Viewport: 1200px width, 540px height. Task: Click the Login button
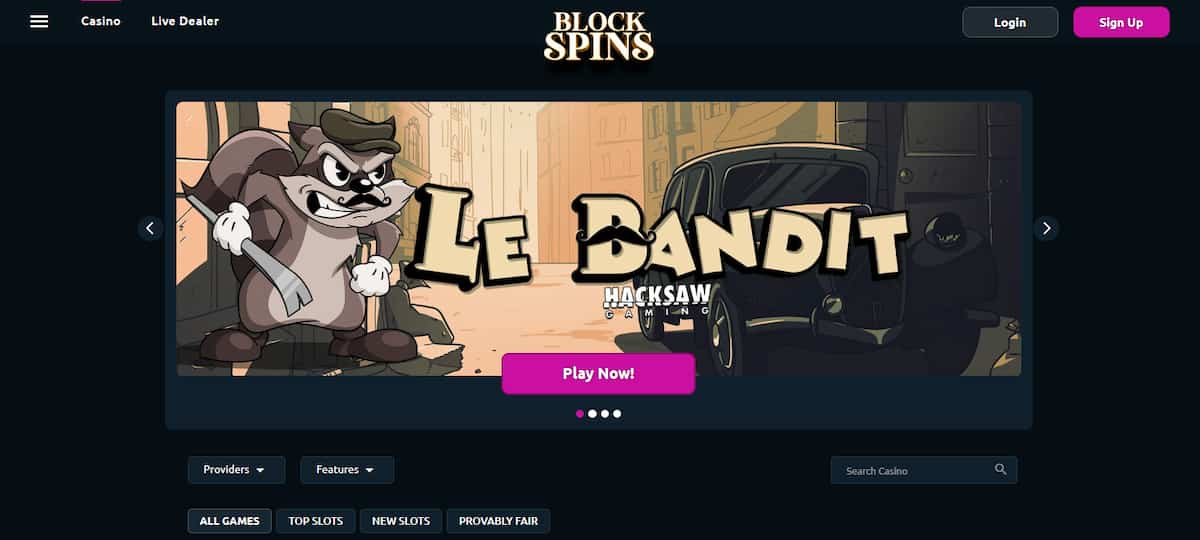tap(1010, 22)
